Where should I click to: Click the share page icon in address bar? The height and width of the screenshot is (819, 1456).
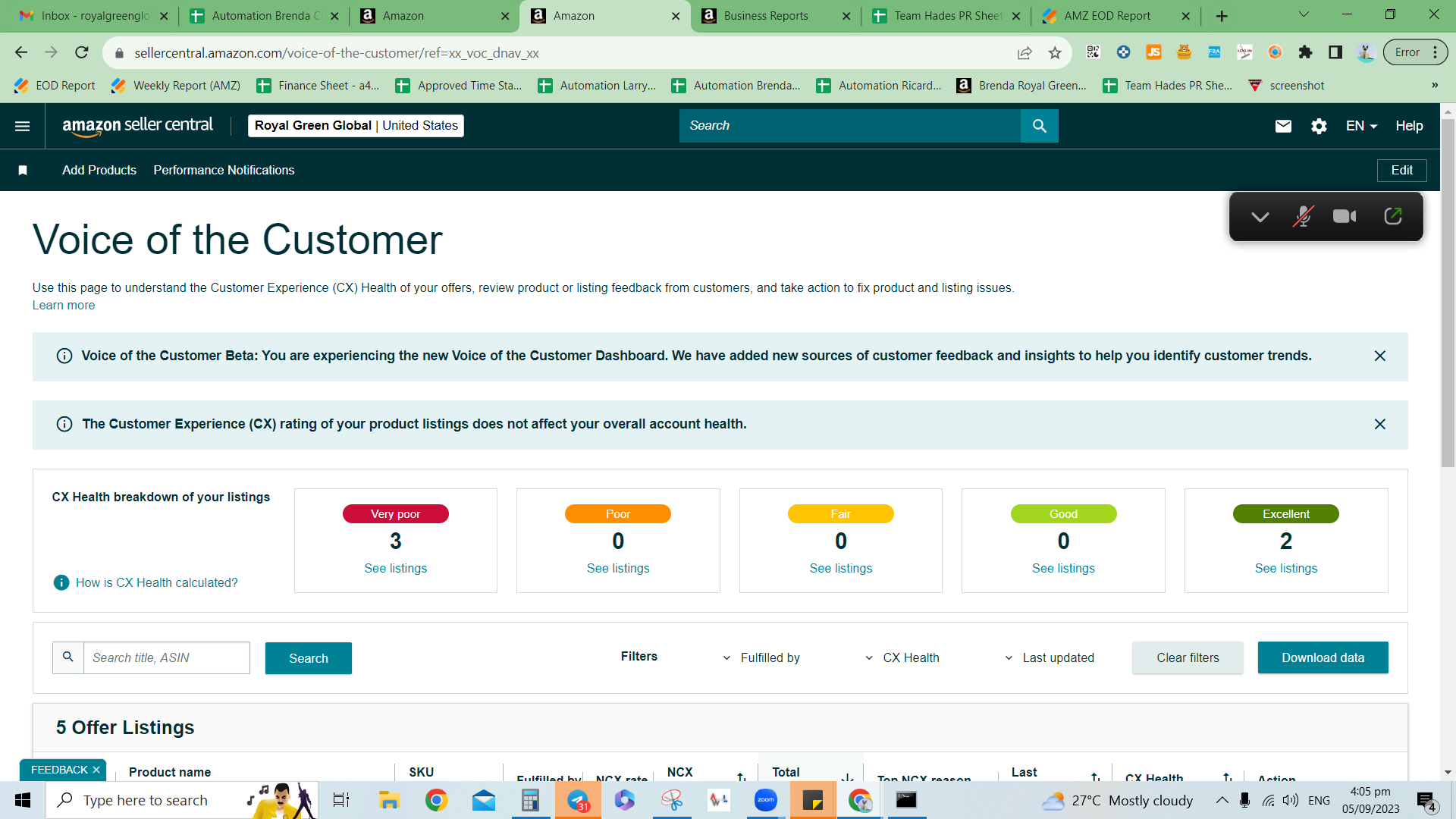tap(1025, 53)
